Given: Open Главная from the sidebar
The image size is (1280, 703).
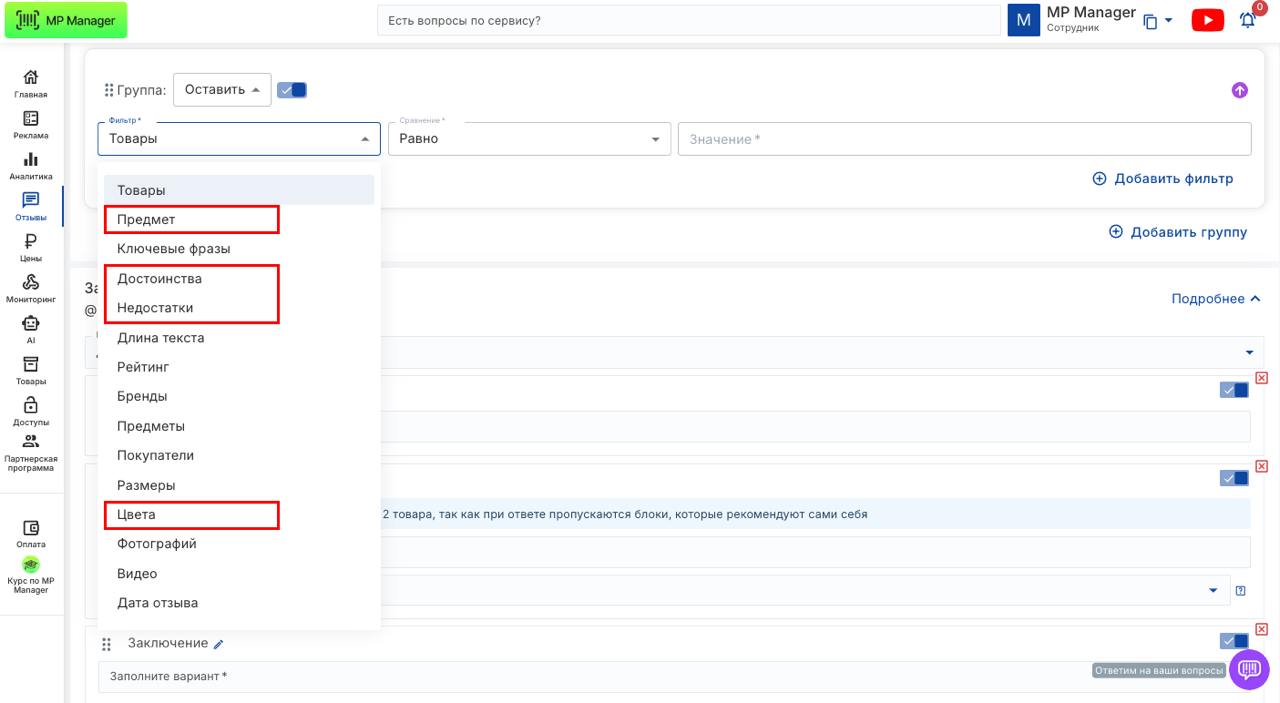Looking at the screenshot, I should tap(30, 83).
